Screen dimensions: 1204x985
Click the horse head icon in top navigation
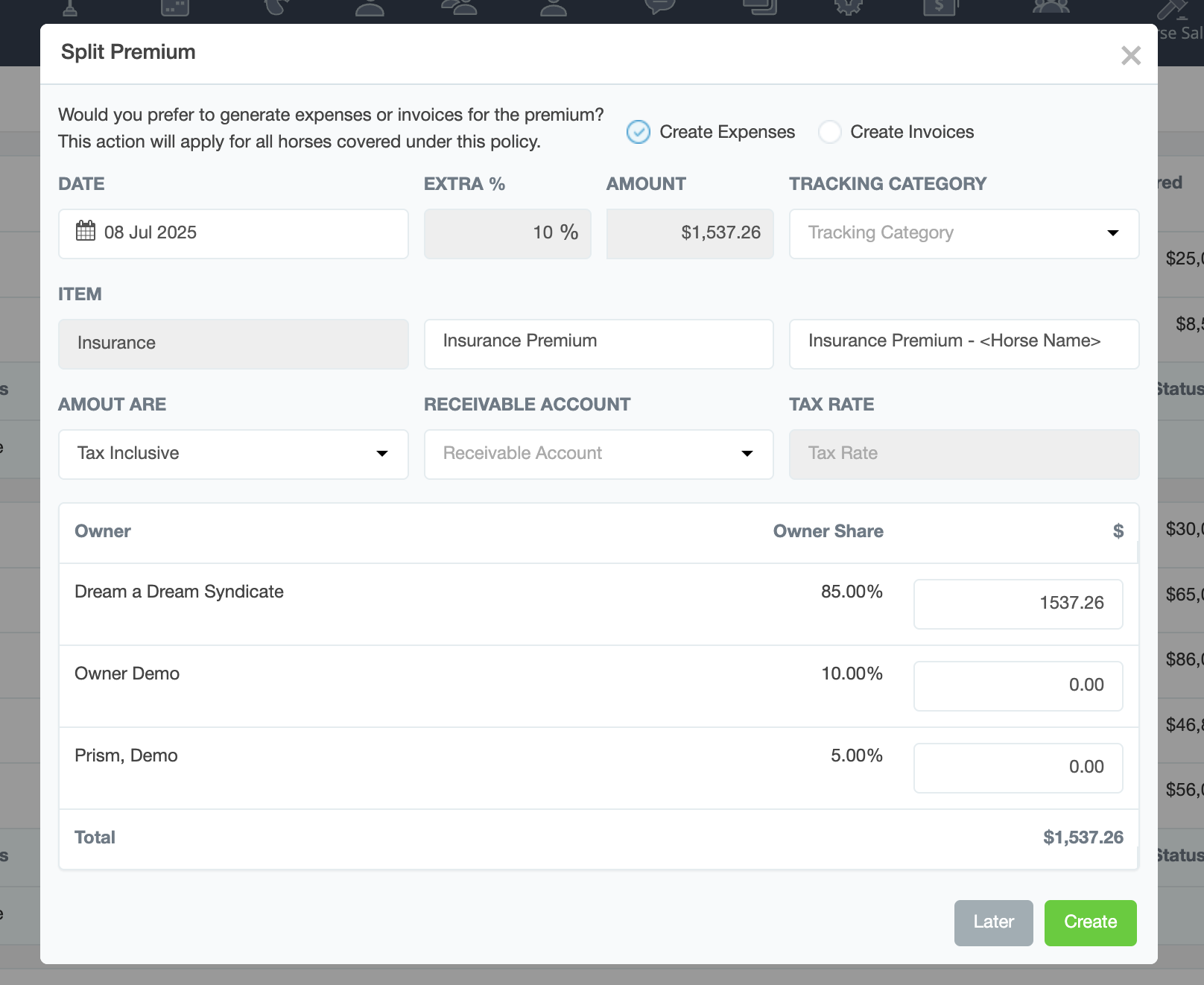pos(277,7)
